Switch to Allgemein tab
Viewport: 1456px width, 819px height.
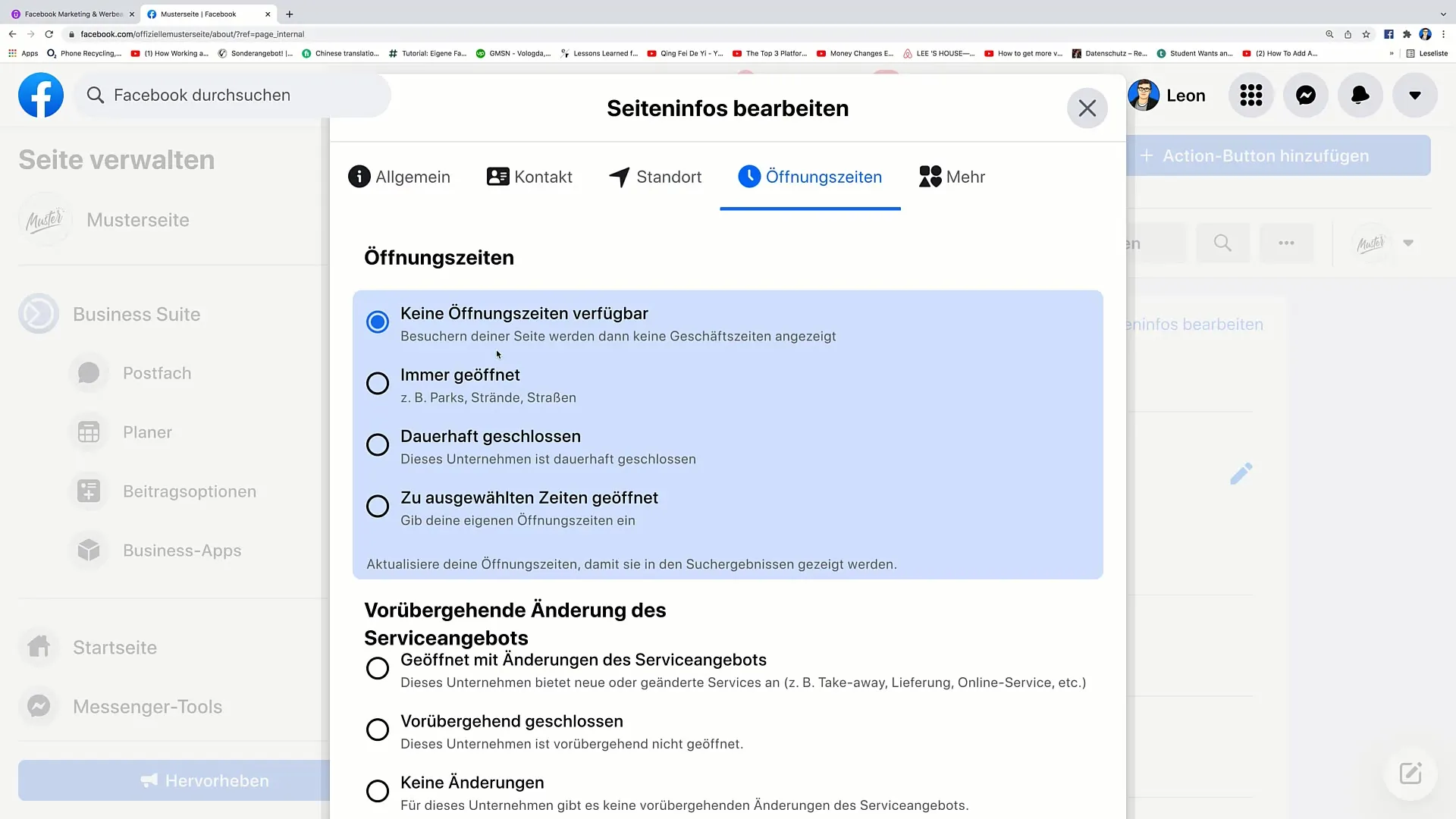pyautogui.click(x=399, y=177)
